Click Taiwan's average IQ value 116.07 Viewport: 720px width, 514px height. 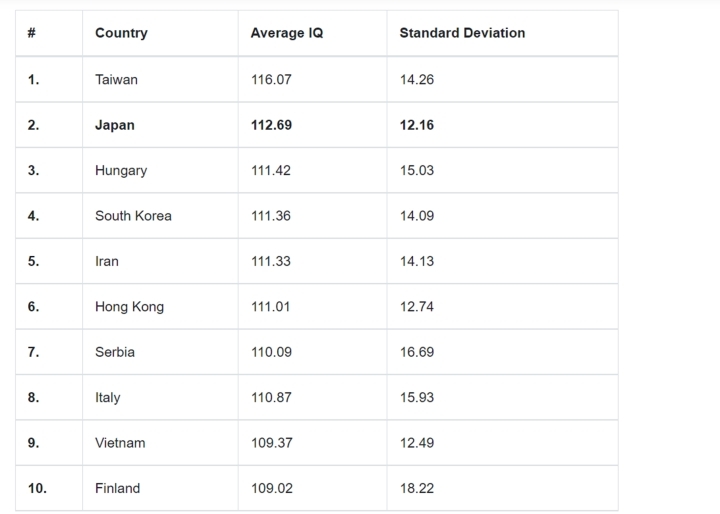[x=271, y=79]
